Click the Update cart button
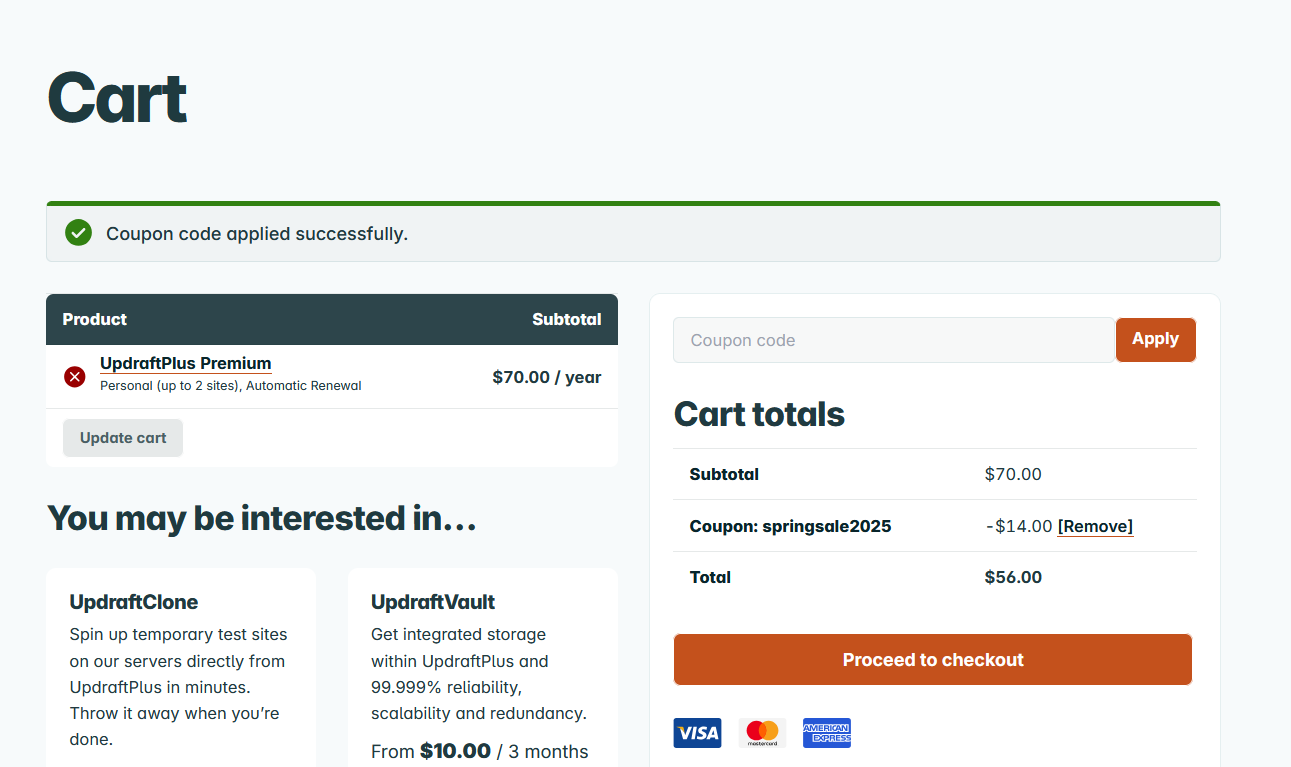The width and height of the screenshot is (1291, 767). click(x=123, y=438)
